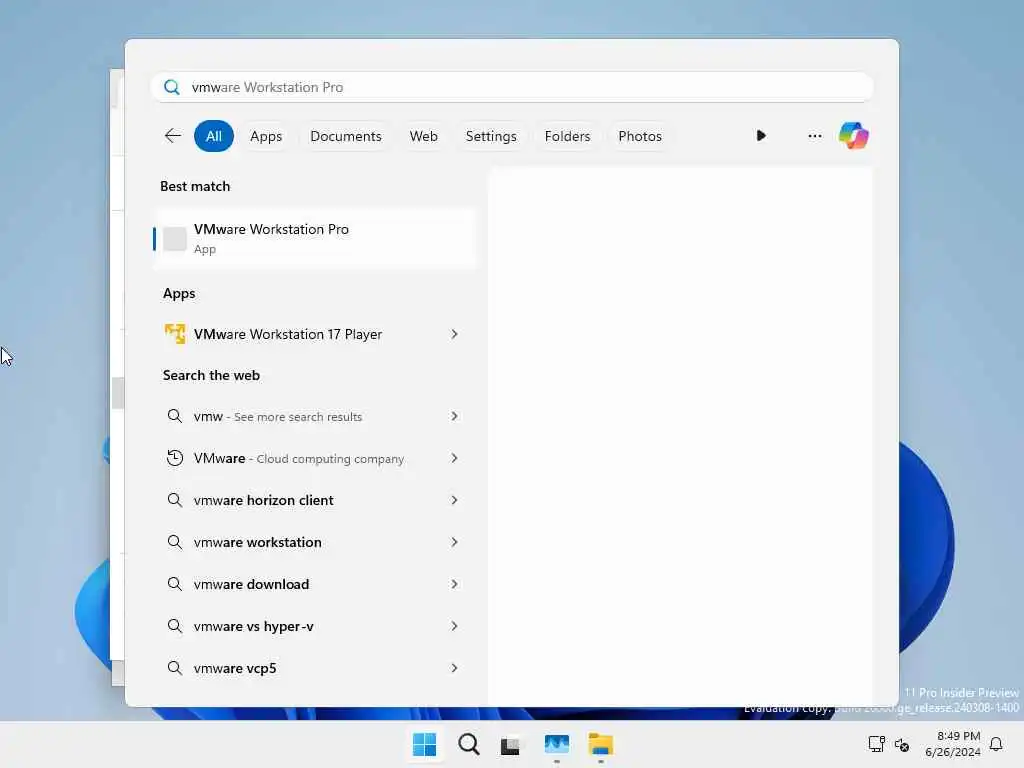Viewport: 1024px width, 768px height.
Task: Switch to the Photos filter
Action: 640,136
